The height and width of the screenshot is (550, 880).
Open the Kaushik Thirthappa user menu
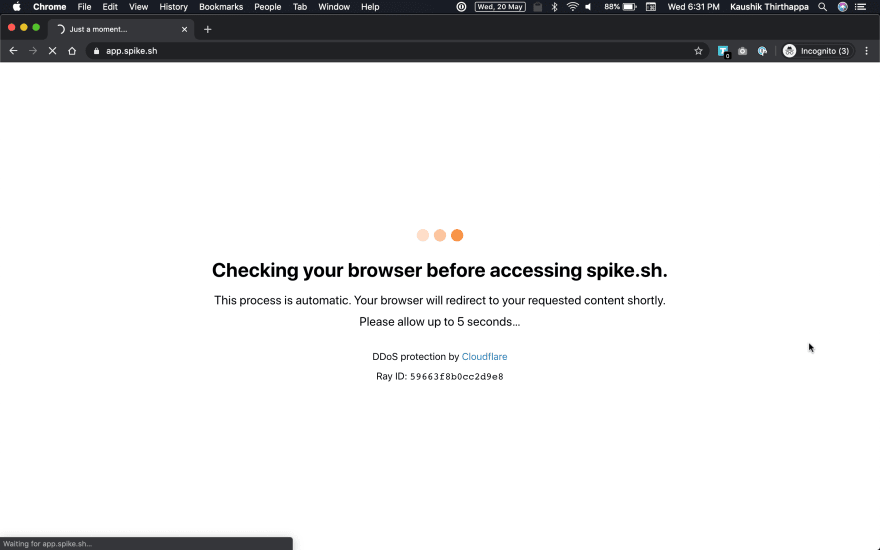(x=769, y=7)
